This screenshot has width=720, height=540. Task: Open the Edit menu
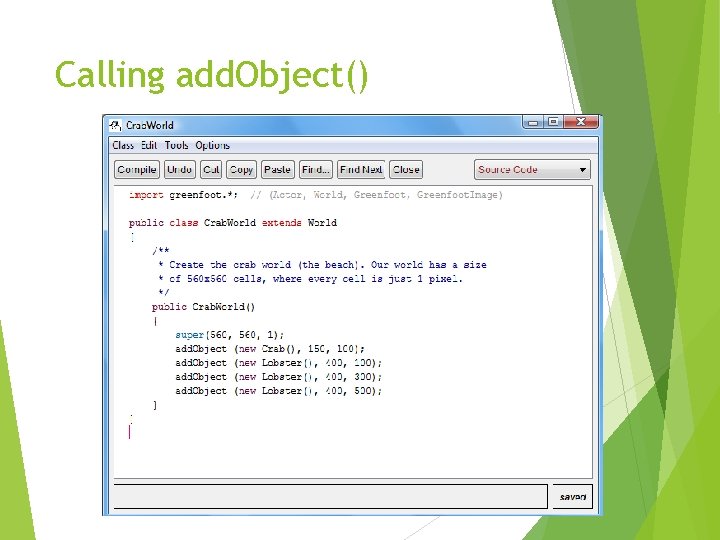[149, 145]
